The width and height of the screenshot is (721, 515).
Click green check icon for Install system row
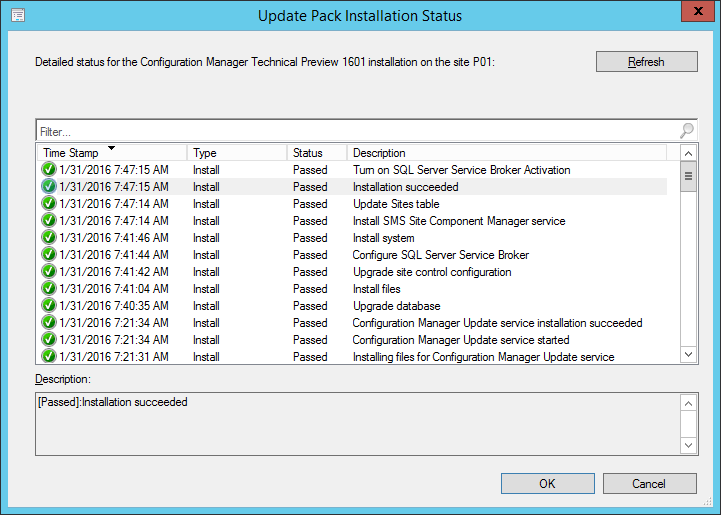click(48, 238)
